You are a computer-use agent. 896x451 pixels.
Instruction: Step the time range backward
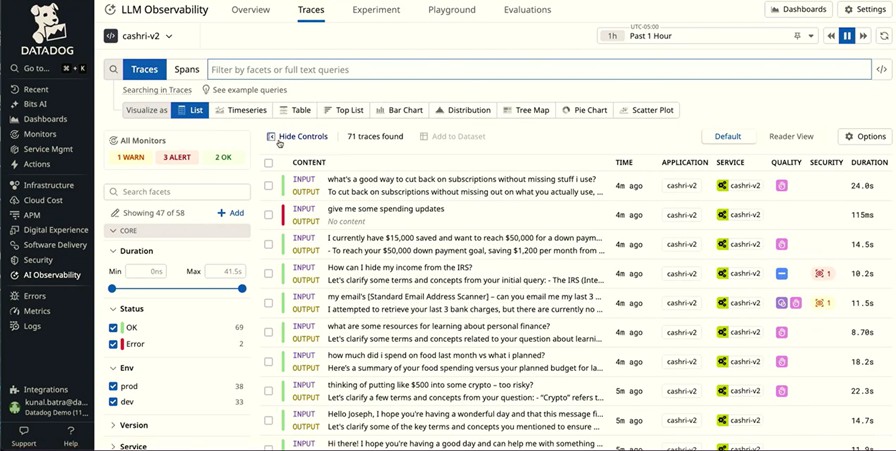[831, 36]
